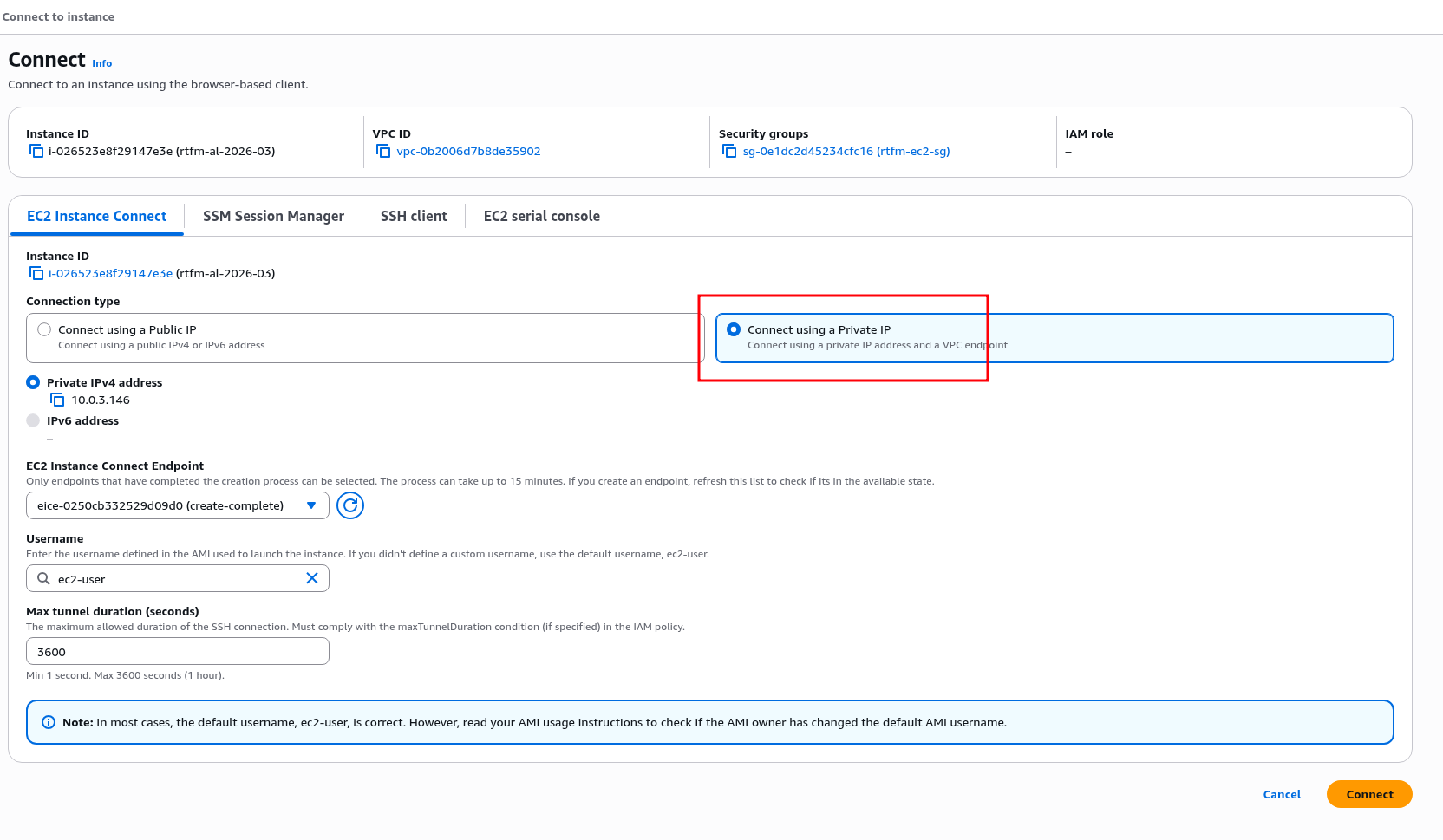
Task: Choose the Private IPv4 address radio button
Action: 33,382
